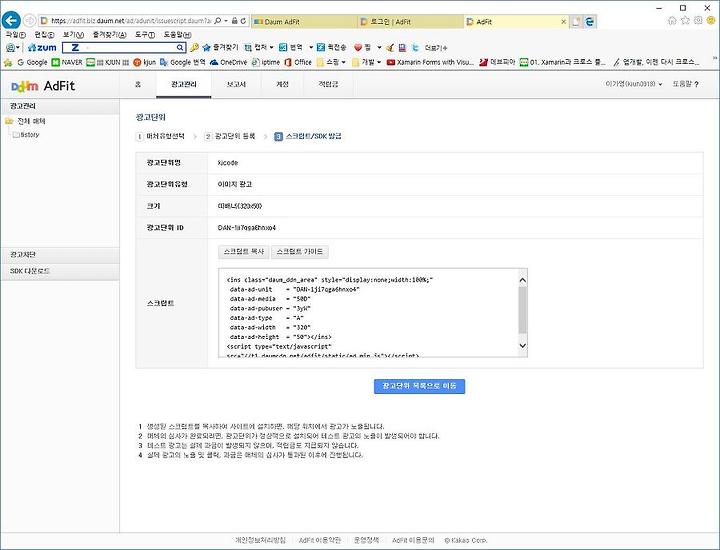Open the 도구(T) menu
The image size is (720, 550).
(145, 35)
